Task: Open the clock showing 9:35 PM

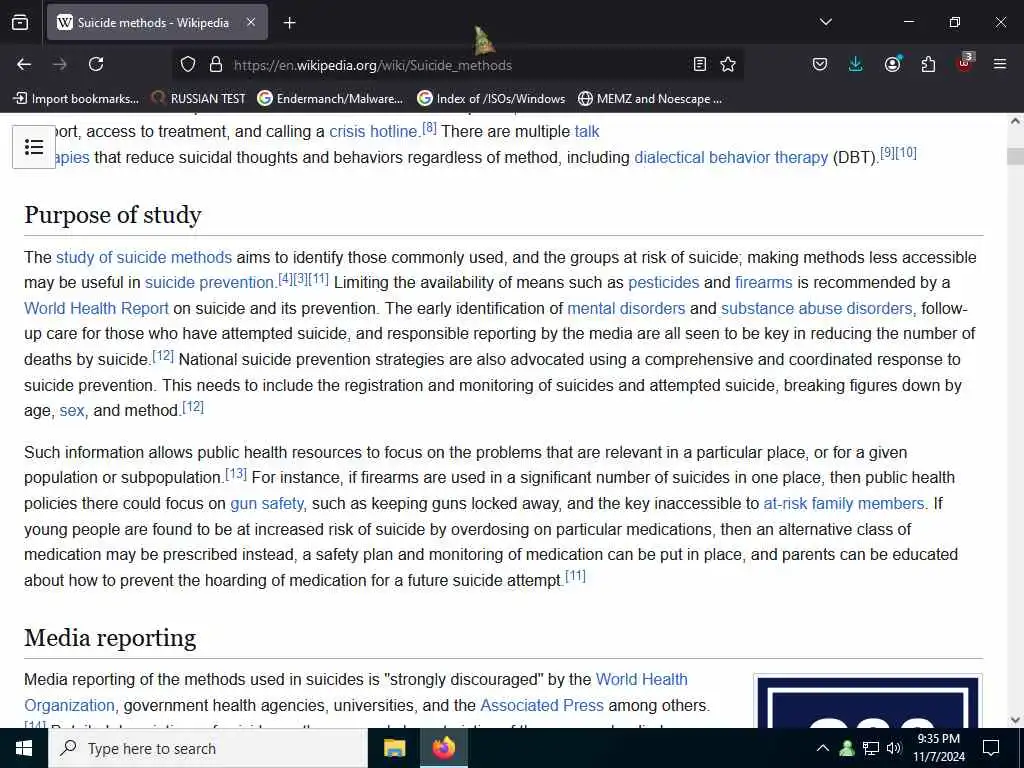Action: click(x=938, y=748)
